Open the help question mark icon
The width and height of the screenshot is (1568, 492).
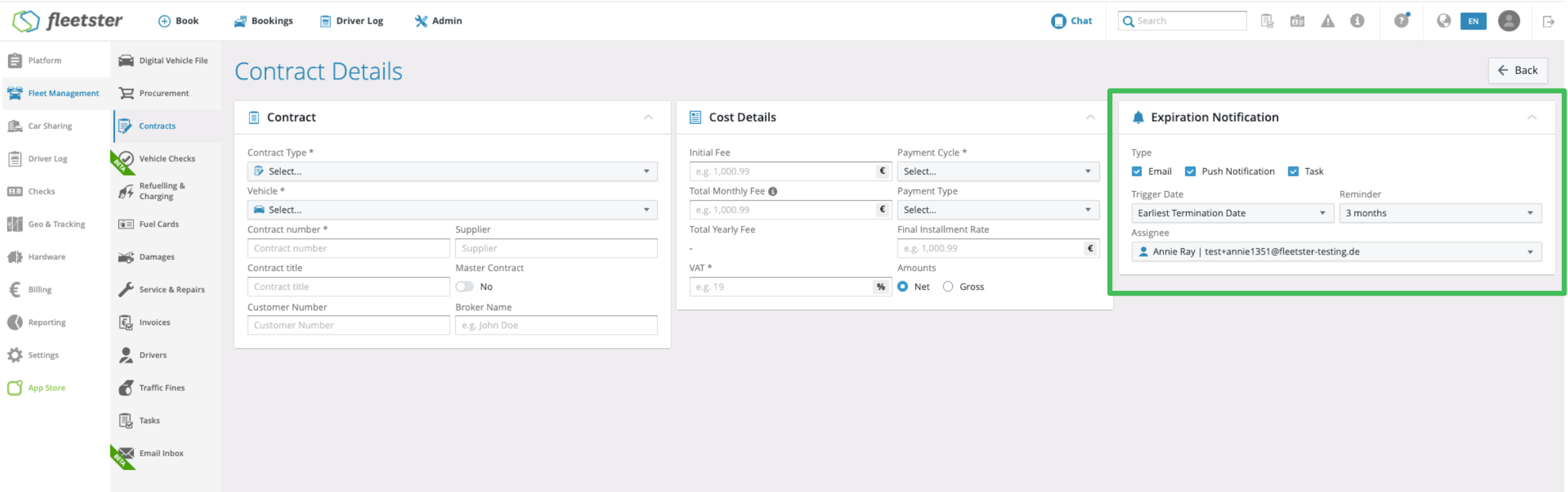(x=1401, y=21)
